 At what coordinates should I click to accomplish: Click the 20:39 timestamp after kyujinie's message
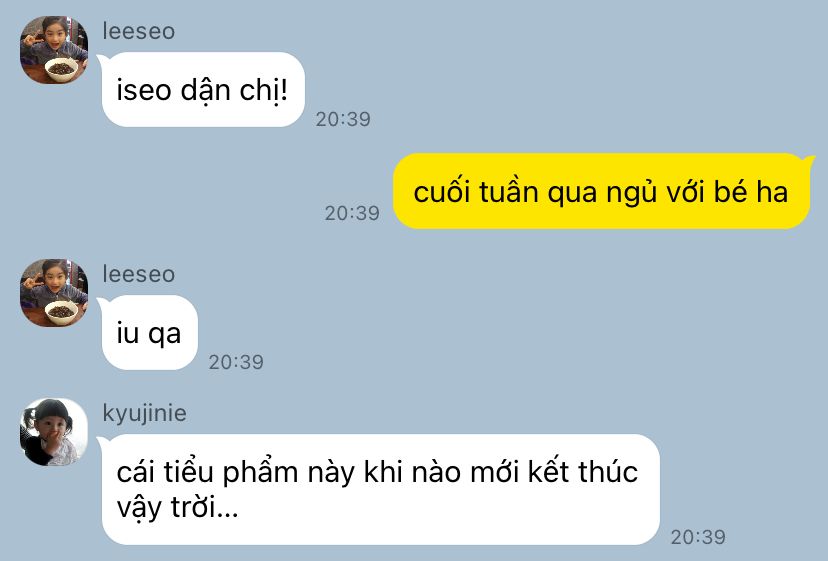[x=698, y=537]
